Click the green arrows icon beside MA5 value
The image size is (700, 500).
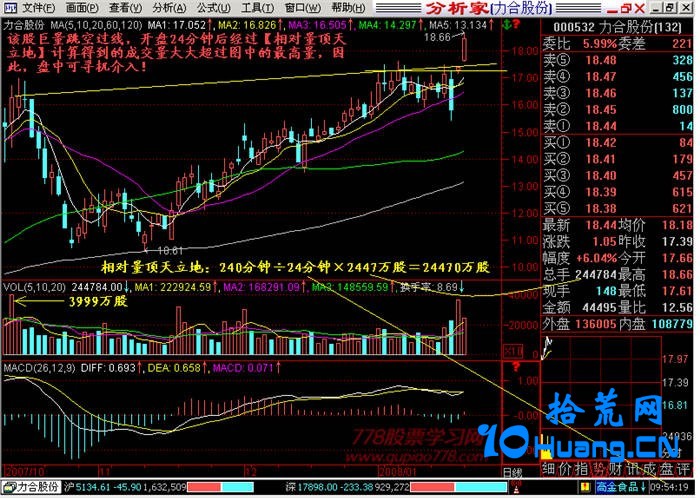pos(507,25)
